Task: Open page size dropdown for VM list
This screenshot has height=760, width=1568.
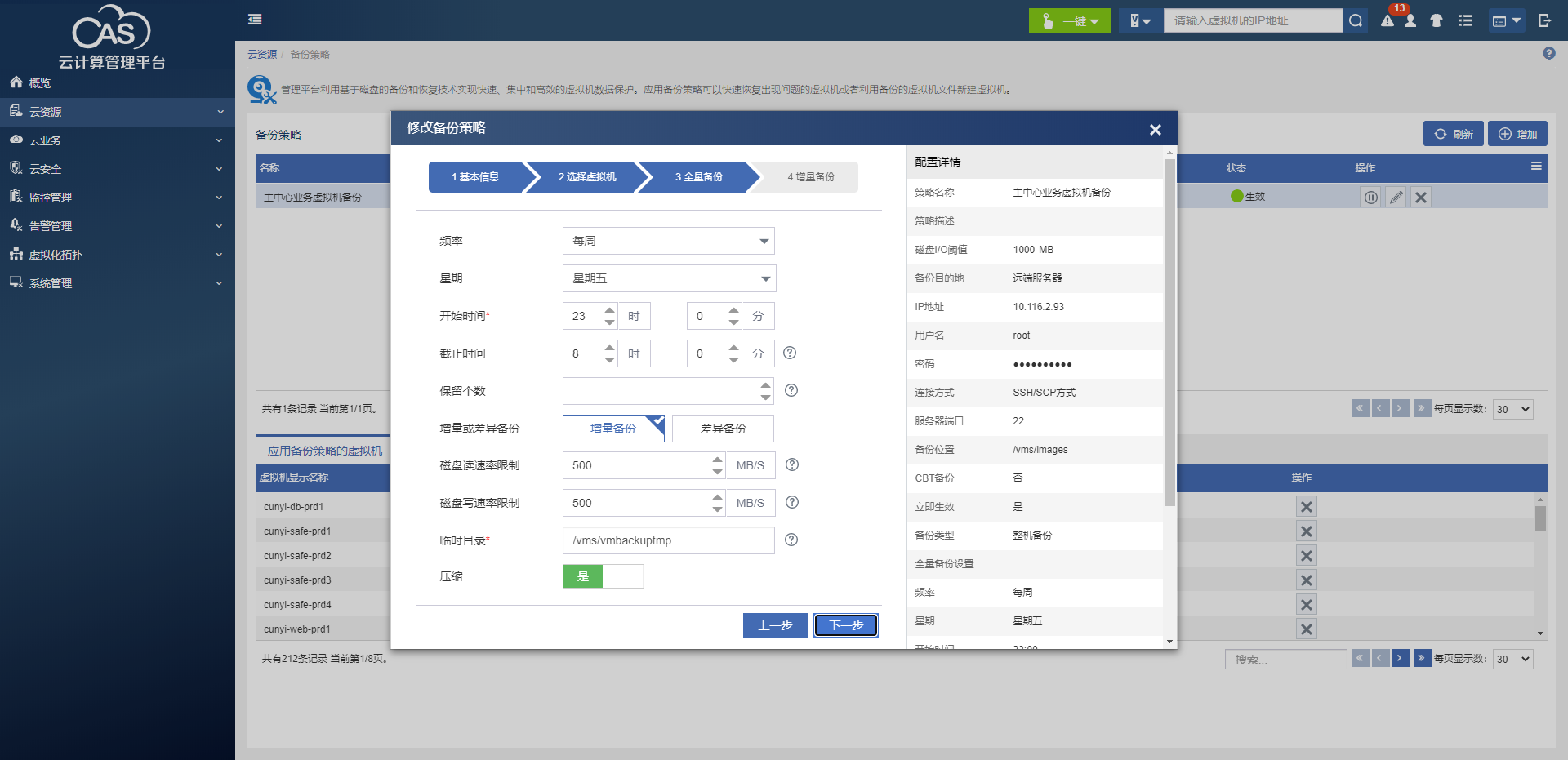Action: click(1513, 659)
